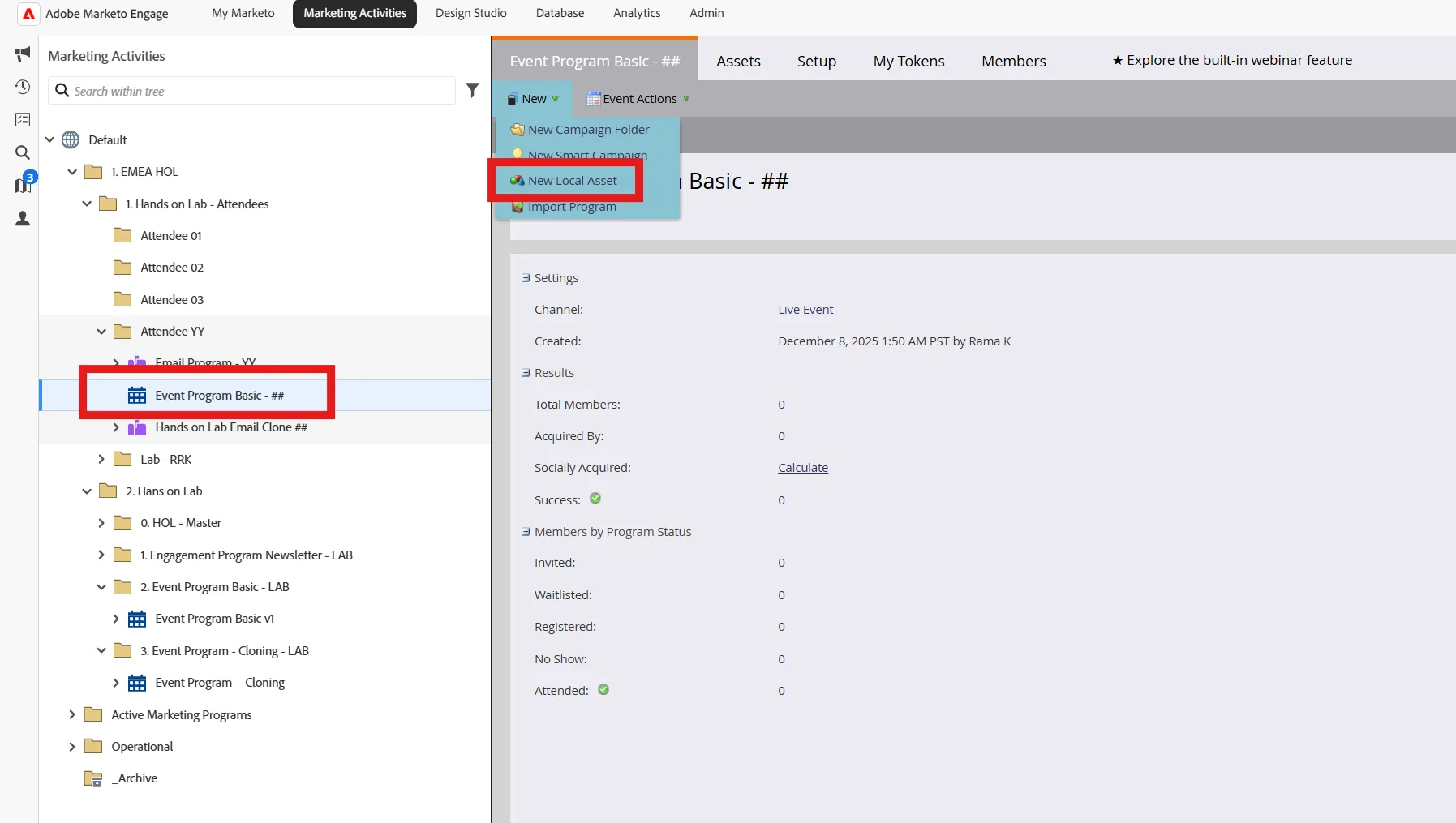The image size is (1456, 823).
Task: Open the clock history sidebar icon
Action: pos(23,87)
